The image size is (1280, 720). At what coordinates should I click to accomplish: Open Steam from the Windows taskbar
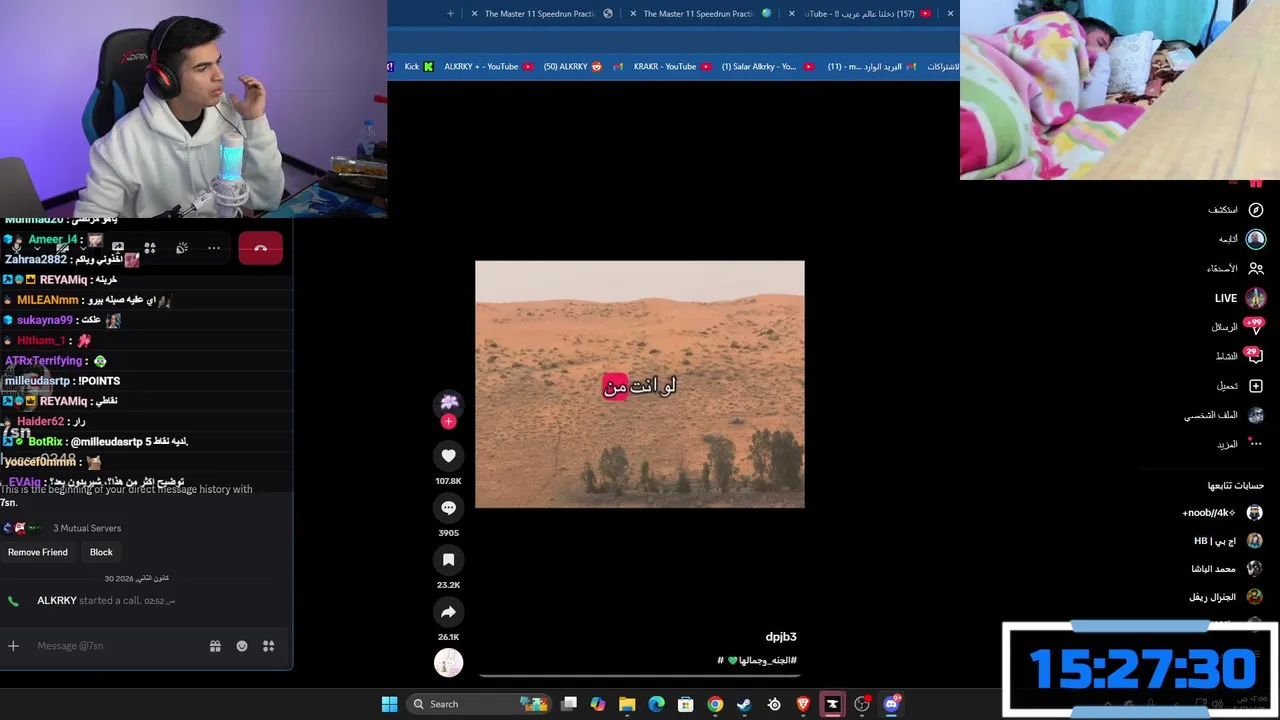[x=744, y=704]
